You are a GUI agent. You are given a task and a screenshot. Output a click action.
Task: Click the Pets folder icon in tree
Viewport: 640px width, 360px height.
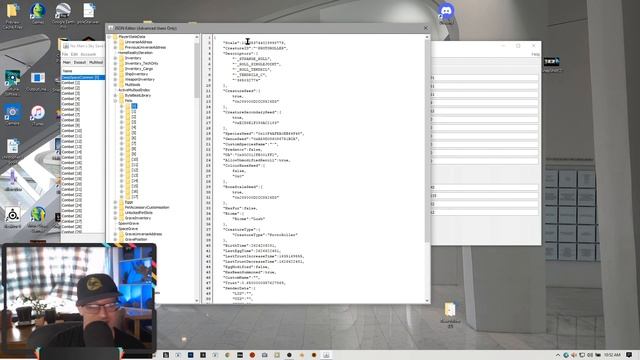click(122, 100)
